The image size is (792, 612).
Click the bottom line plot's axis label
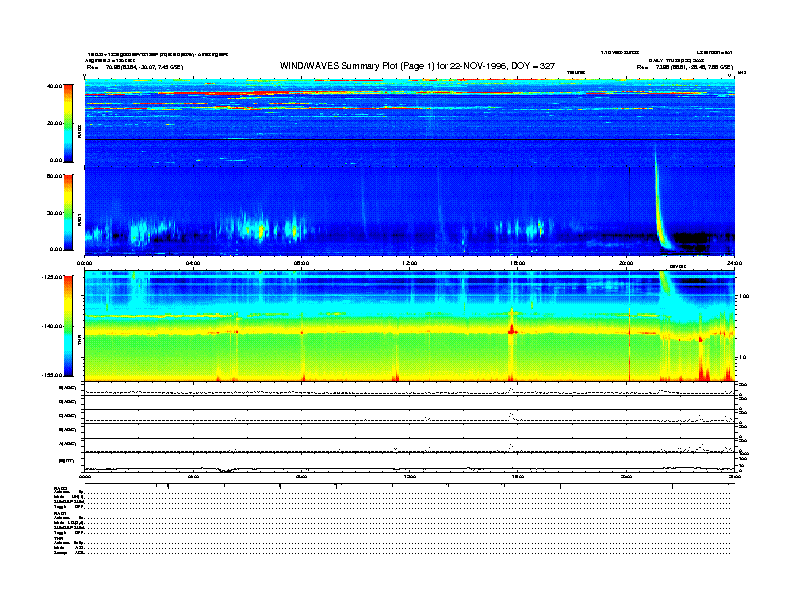(67, 461)
